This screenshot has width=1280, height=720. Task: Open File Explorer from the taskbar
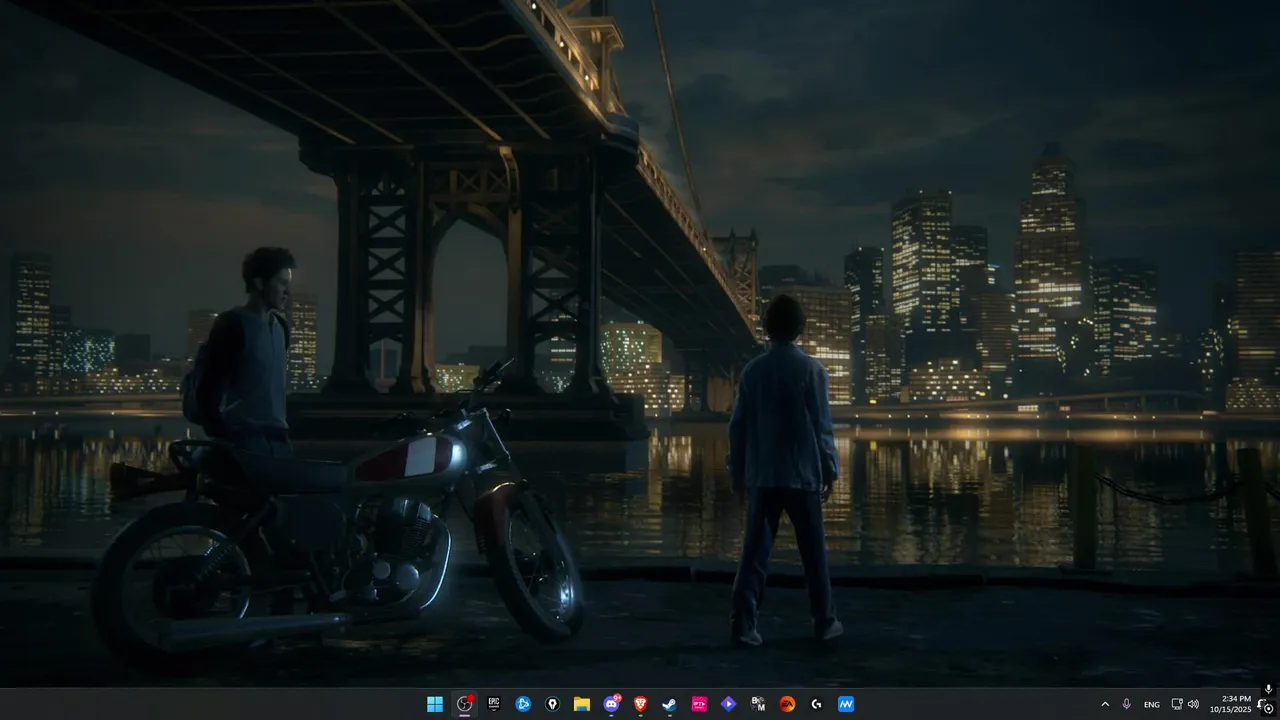tap(582, 704)
